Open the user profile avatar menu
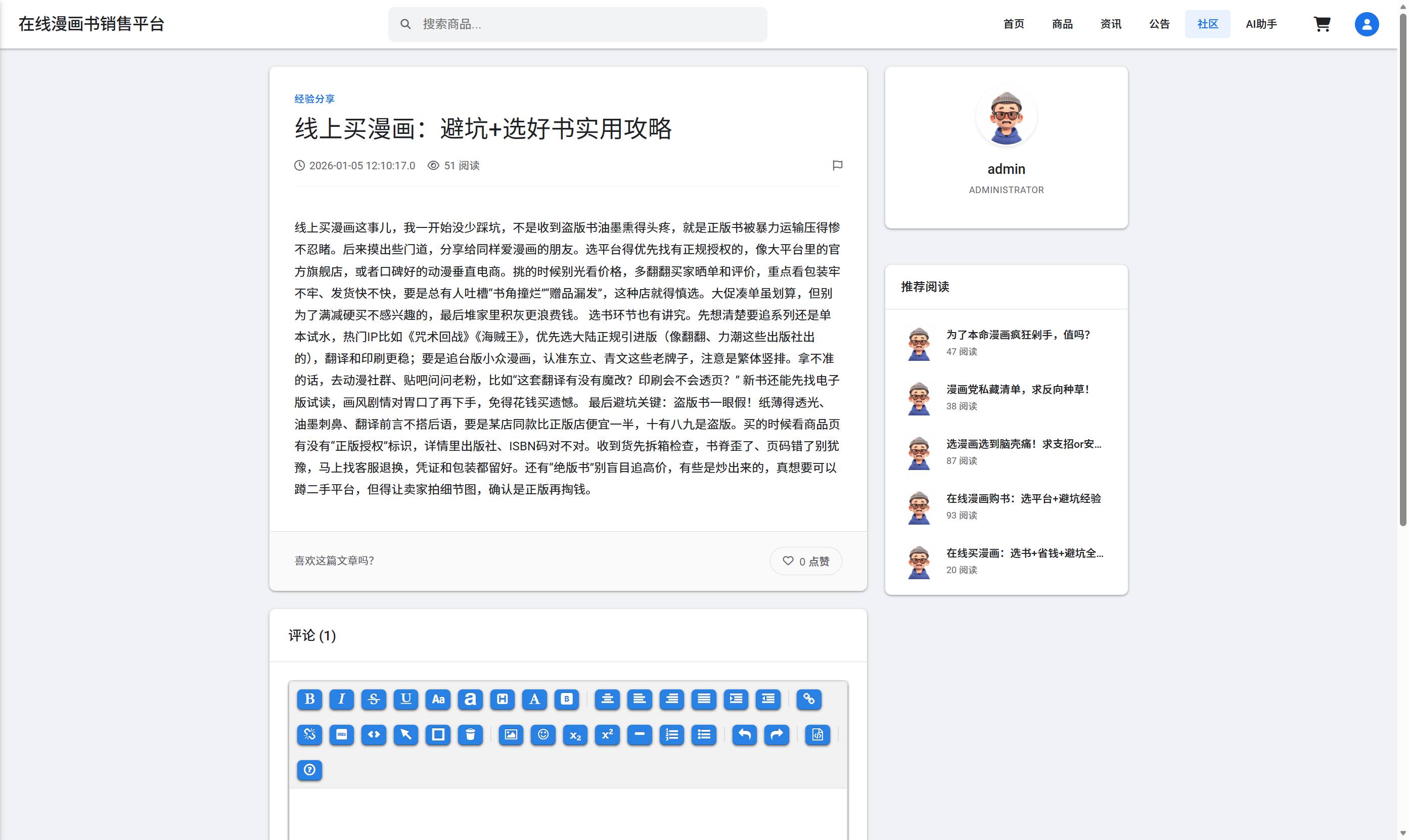1409x840 pixels. tap(1366, 24)
